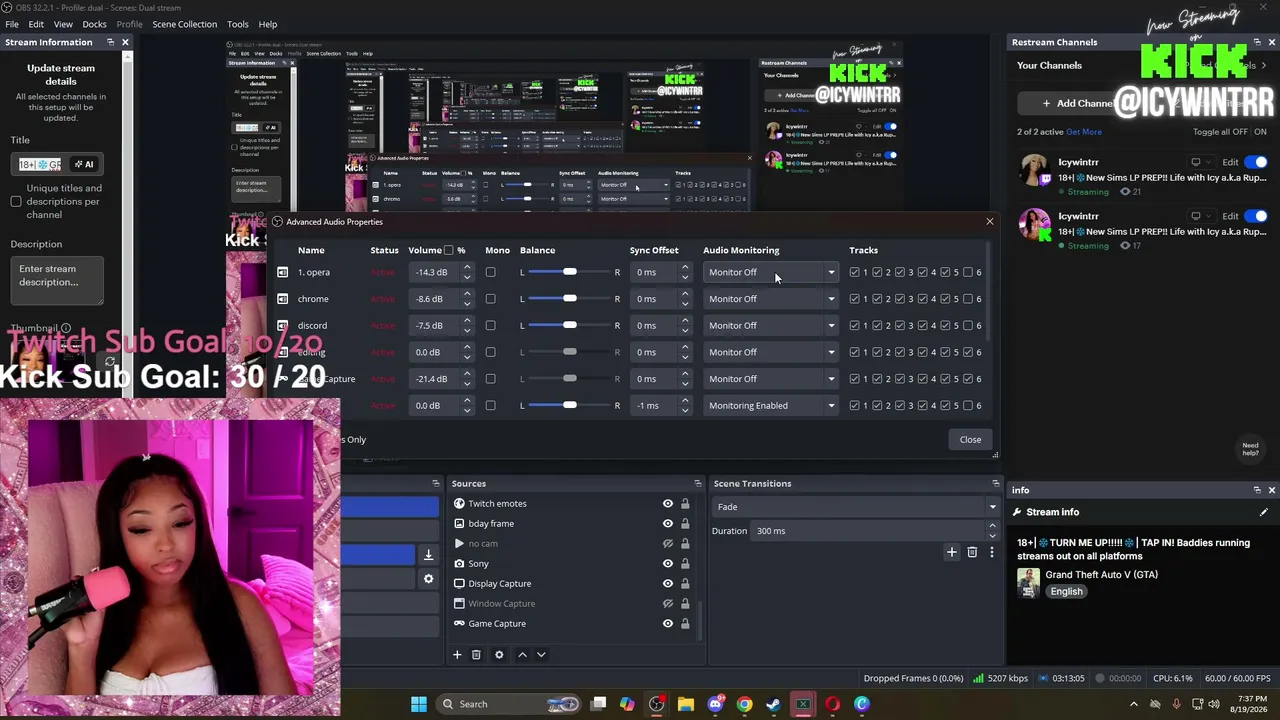This screenshot has width=1280, height=720.
Task: Show the hidden no cam source
Action: (x=668, y=543)
